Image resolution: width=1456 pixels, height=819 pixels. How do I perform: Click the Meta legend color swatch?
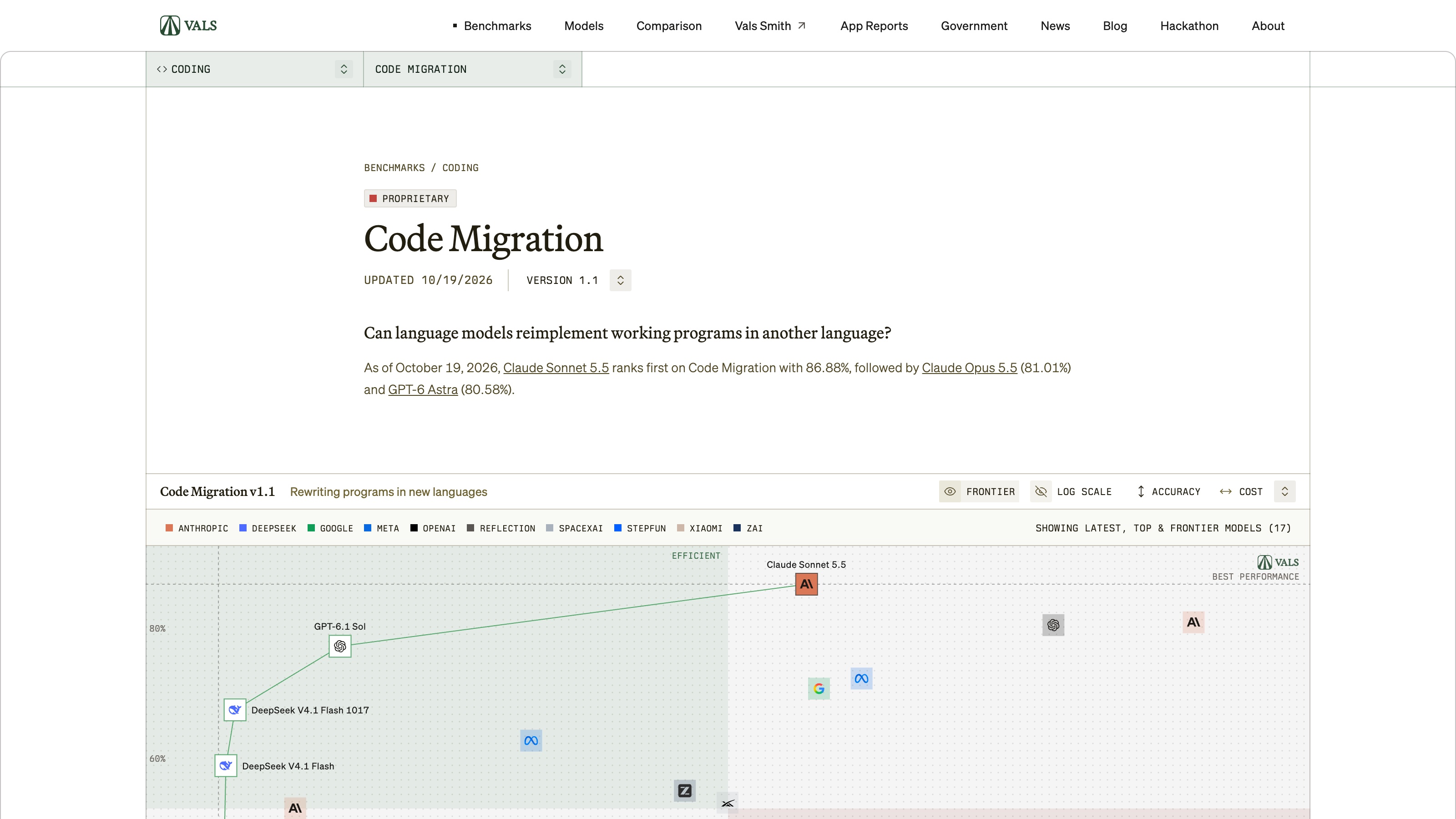click(367, 528)
